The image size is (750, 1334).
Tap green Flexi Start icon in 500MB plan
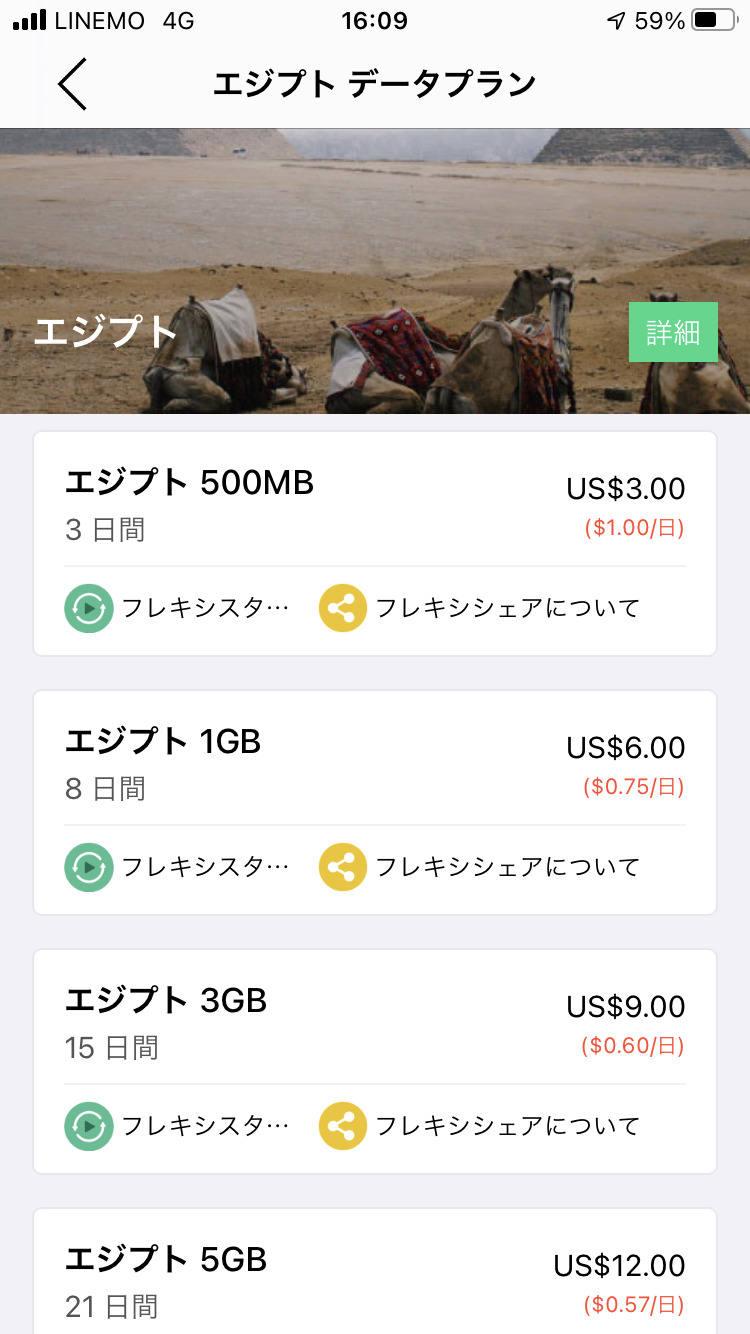tap(89, 608)
